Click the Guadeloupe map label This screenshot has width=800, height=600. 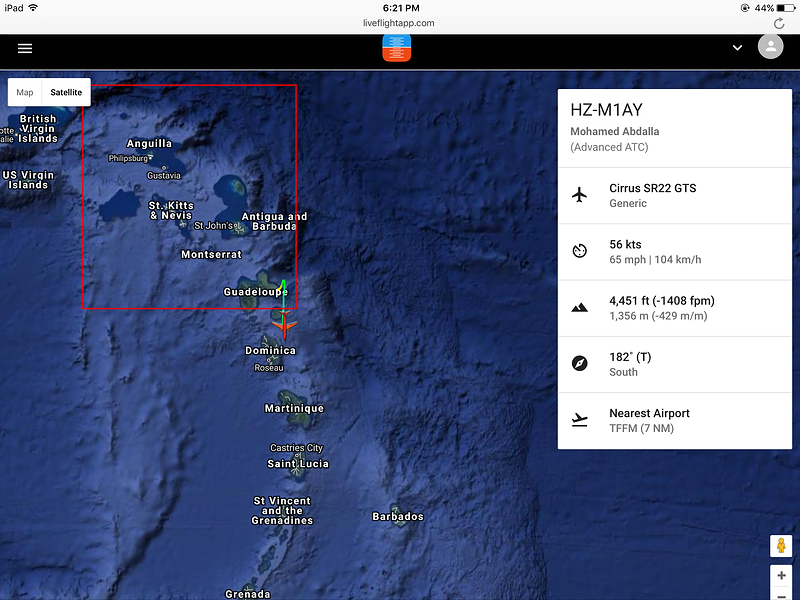tap(256, 291)
